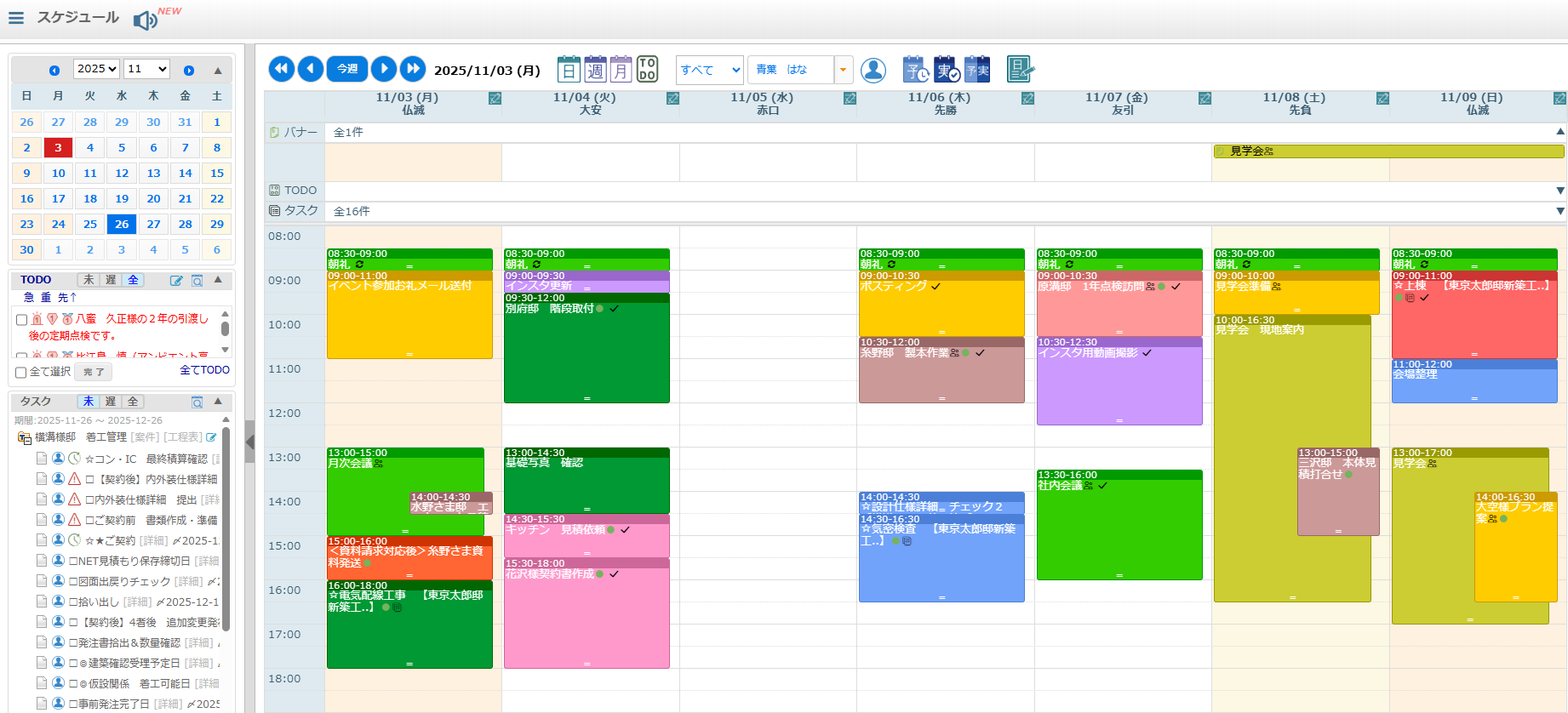Click the 今週 button
The height and width of the screenshot is (713, 1568).
click(347, 69)
